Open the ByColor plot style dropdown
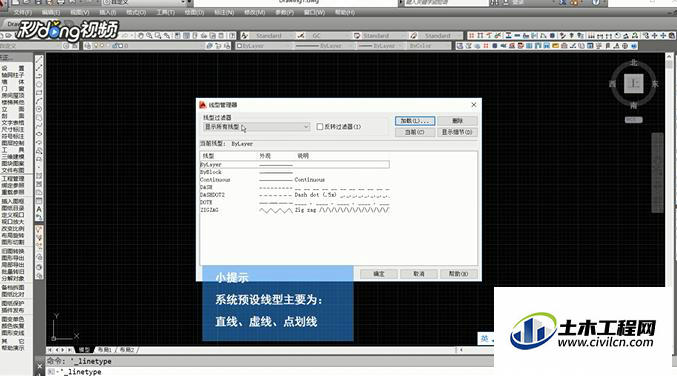This screenshot has width=677, height=376. pos(429,46)
